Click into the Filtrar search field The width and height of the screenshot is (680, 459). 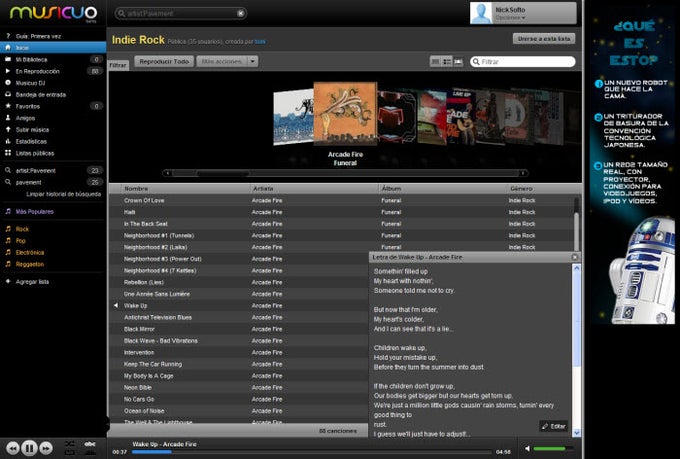[523, 62]
